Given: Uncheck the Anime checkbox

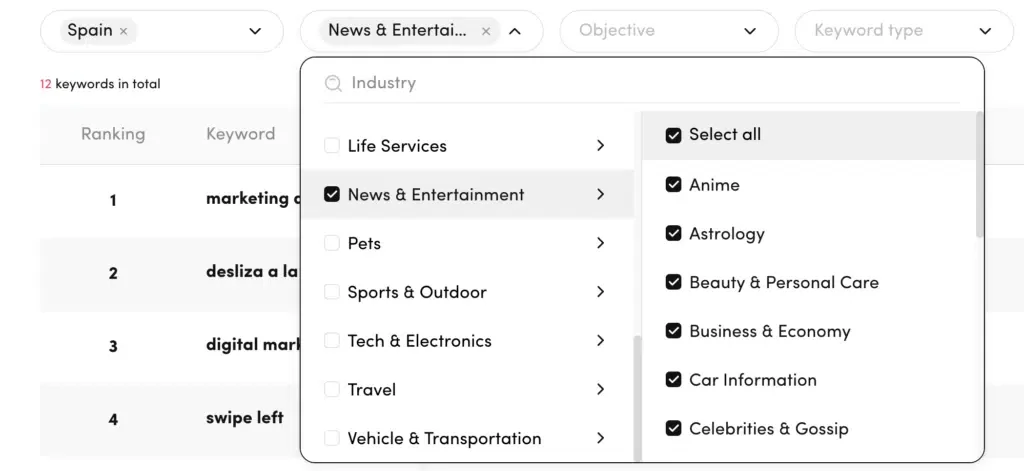Looking at the screenshot, I should point(673,185).
